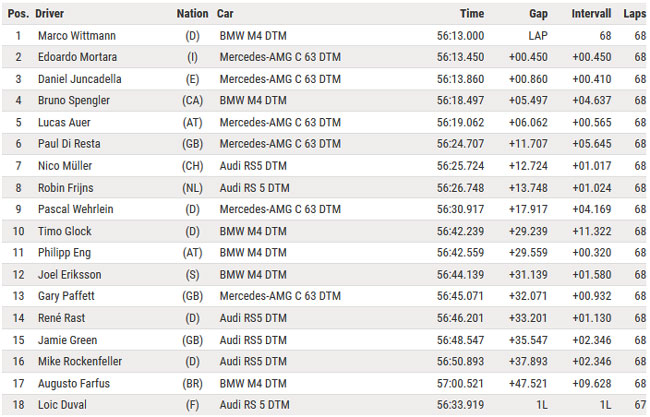Click the Time column header
Image resolution: width=650 pixels, height=417 pixels.
[472, 14]
